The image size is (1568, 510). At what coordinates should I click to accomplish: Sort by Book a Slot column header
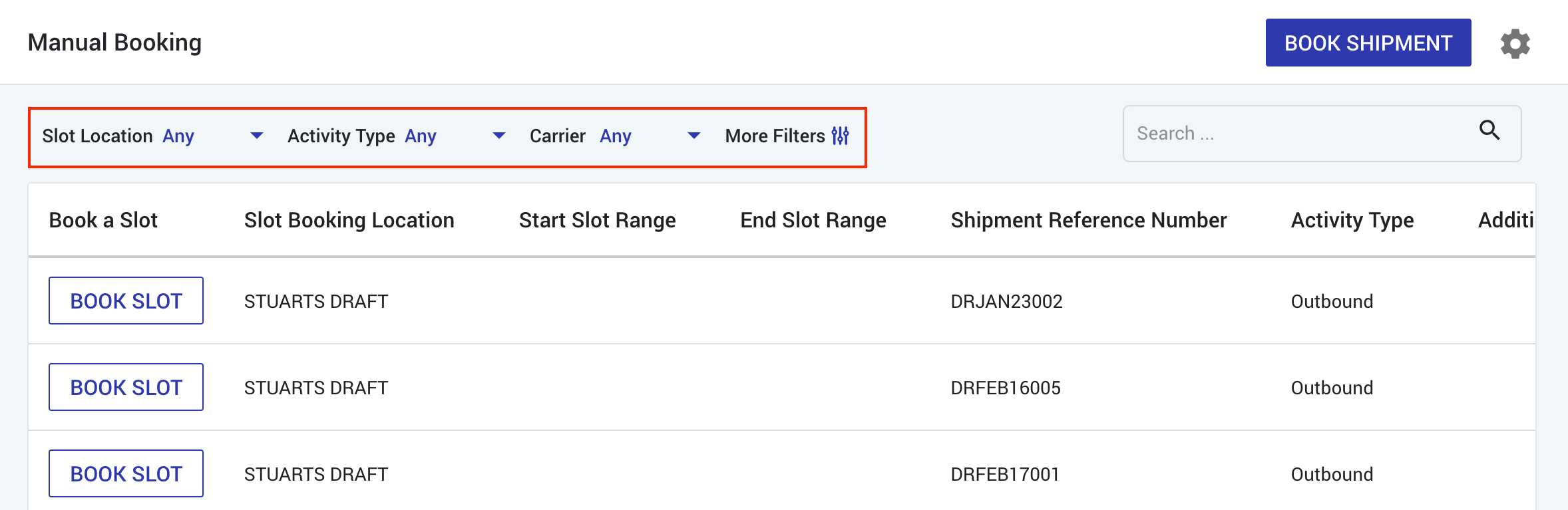pyautogui.click(x=103, y=220)
